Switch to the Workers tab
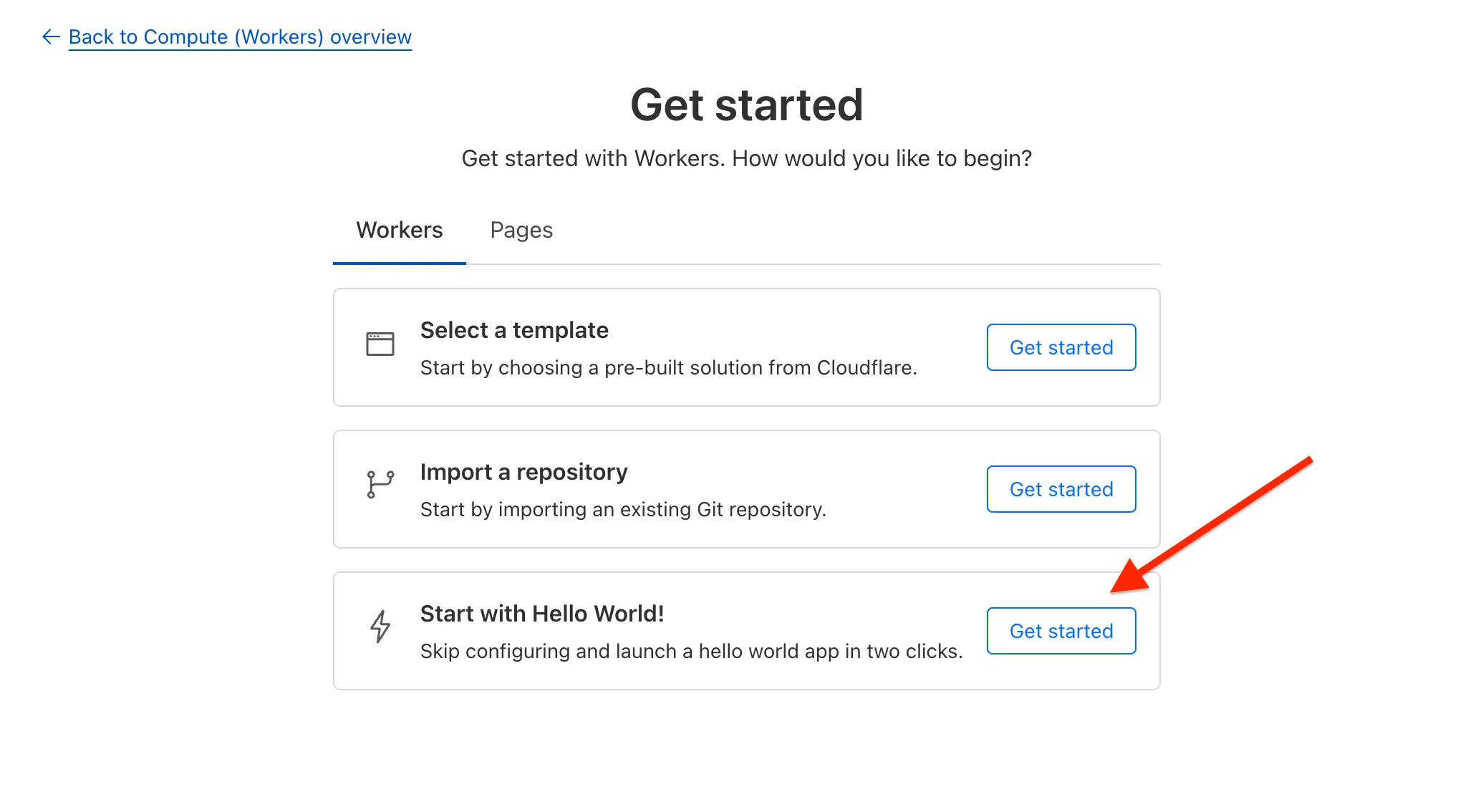This screenshot has width=1458, height=812. pos(400,230)
